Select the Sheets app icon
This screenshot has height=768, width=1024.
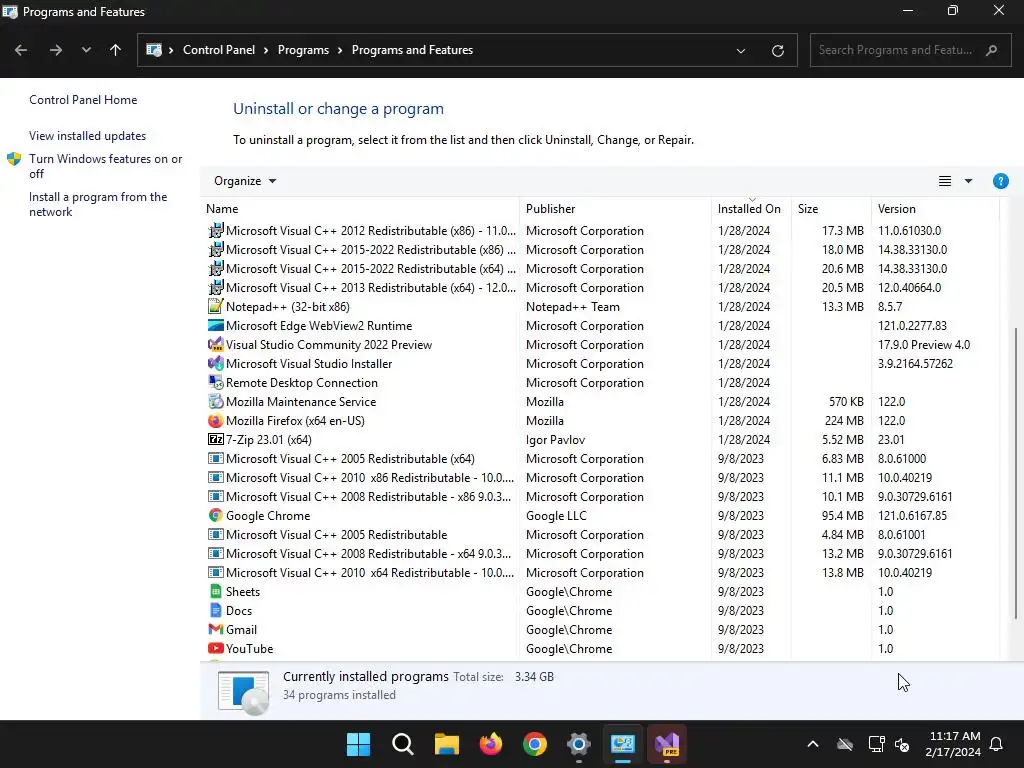216,591
